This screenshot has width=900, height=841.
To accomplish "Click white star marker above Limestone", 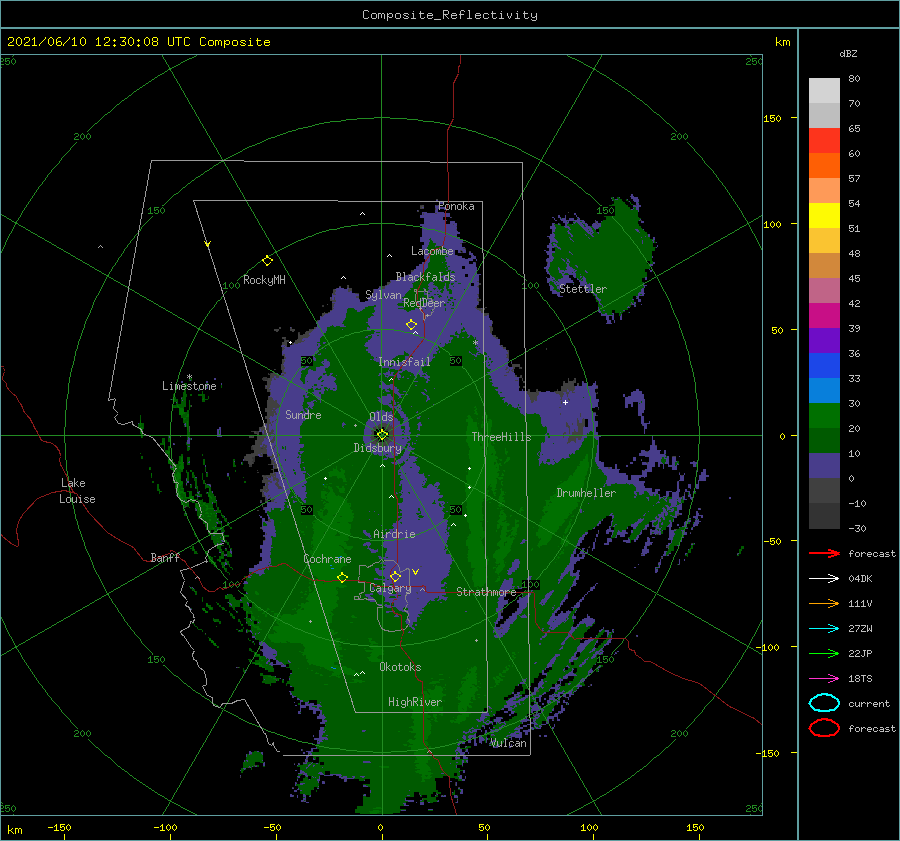I will 189,377.
